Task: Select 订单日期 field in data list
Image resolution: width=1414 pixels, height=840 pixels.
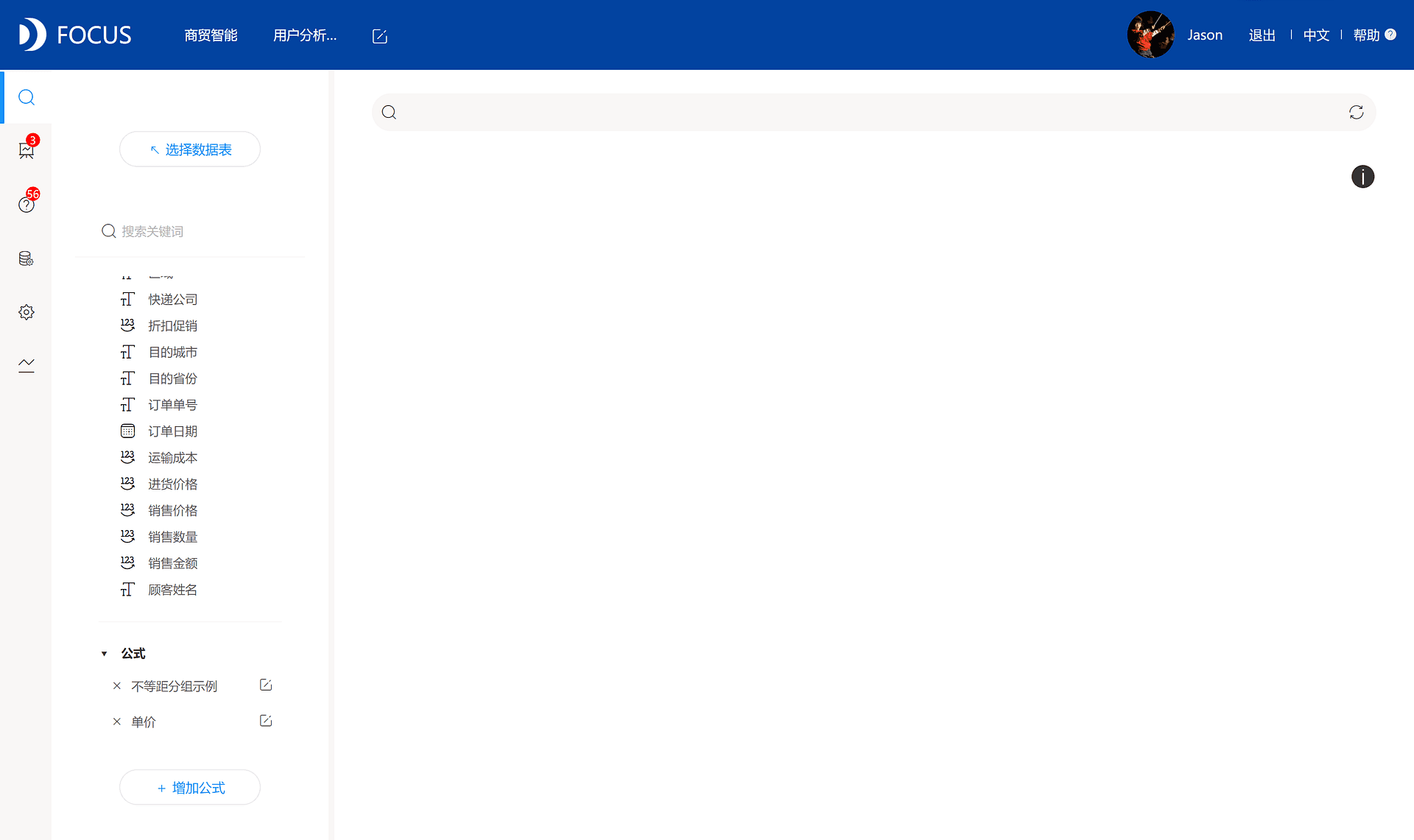Action: tap(172, 431)
